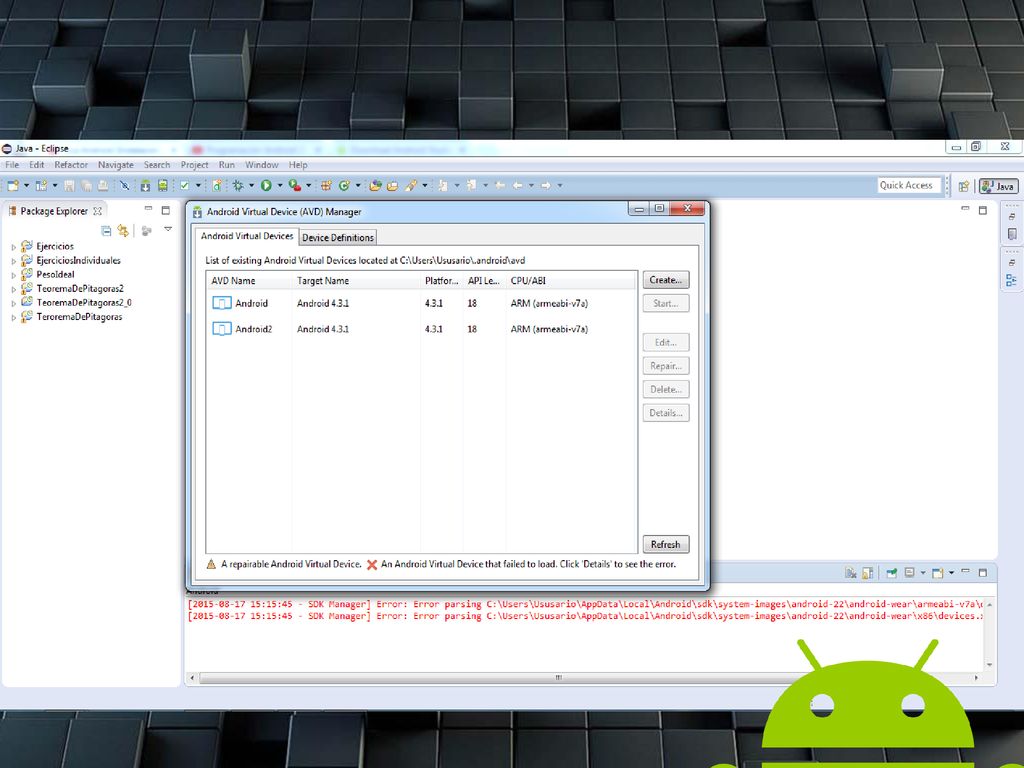Open the Window menu
The width and height of the screenshot is (1024, 768).
tap(262, 165)
